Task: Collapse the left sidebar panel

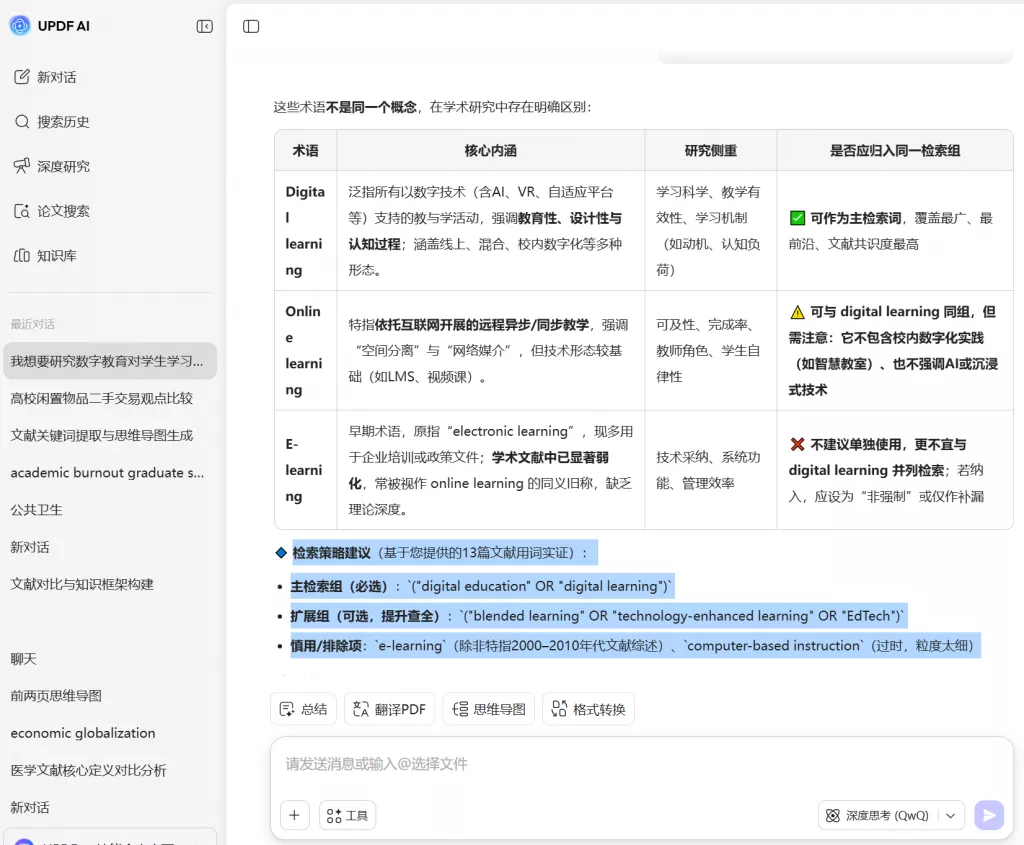Action: pyautogui.click(x=205, y=26)
